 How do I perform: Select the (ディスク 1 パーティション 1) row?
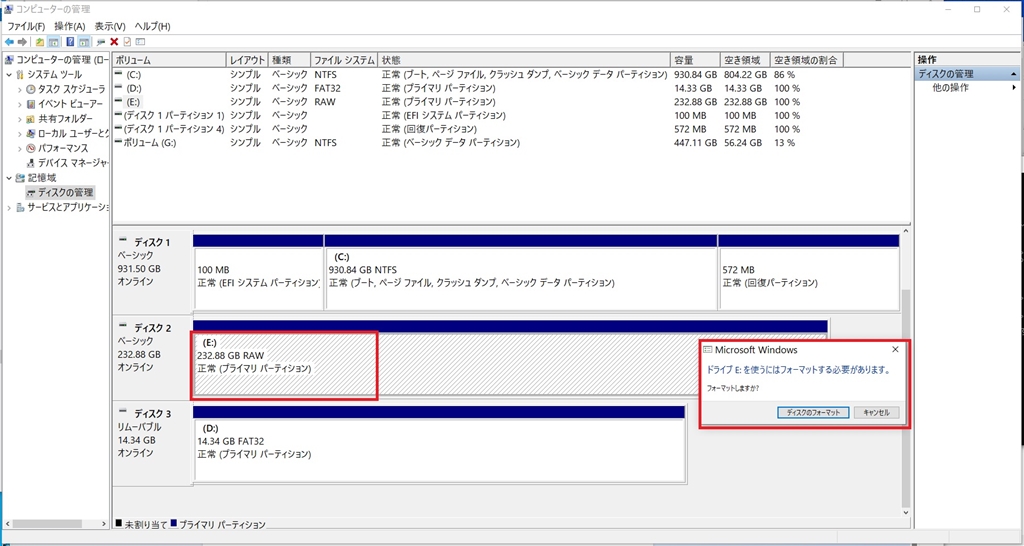coord(174,116)
